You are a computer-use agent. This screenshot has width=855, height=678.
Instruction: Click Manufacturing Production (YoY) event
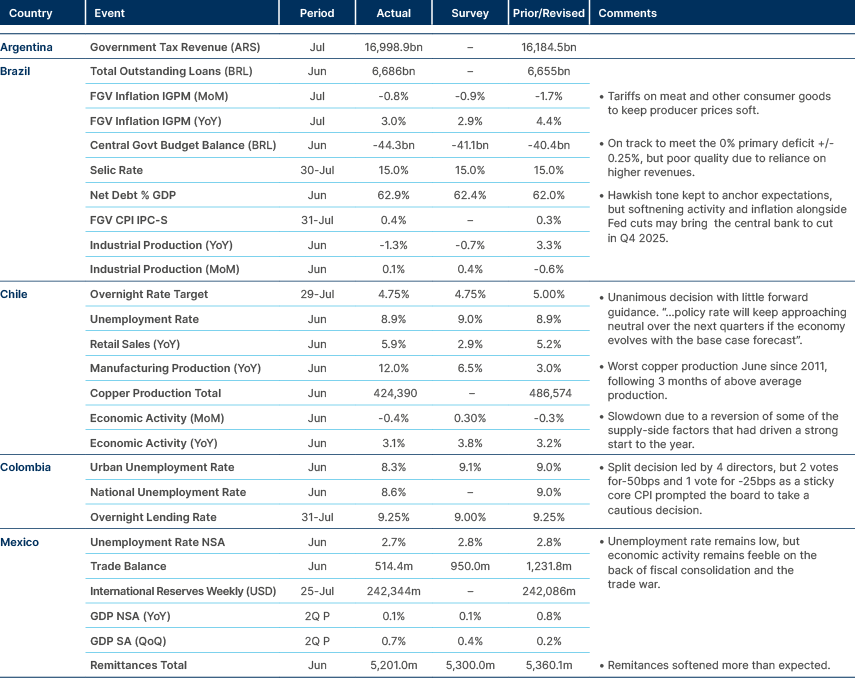pyautogui.click(x=176, y=368)
